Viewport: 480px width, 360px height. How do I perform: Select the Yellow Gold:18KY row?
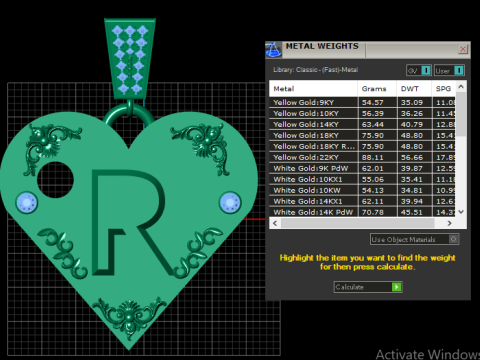tap(362, 135)
